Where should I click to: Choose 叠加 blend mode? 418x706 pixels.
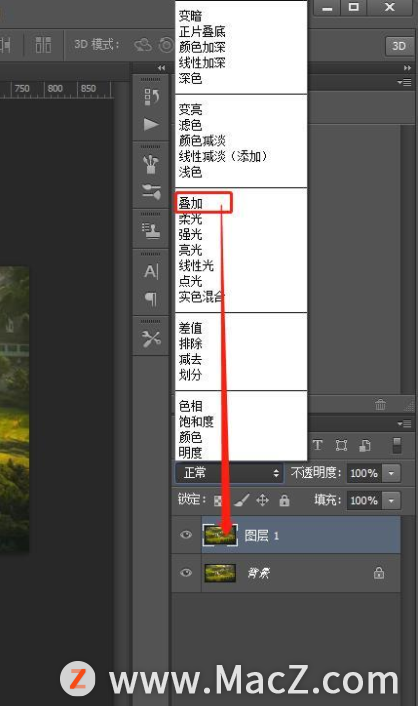[191, 203]
